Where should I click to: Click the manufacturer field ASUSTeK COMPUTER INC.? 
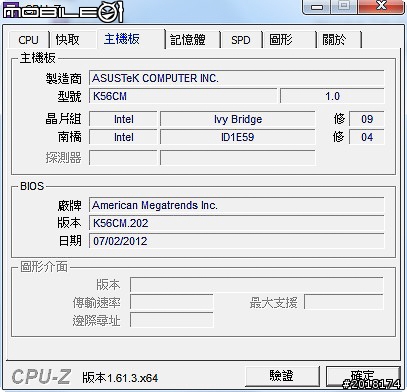pyautogui.click(x=237, y=78)
